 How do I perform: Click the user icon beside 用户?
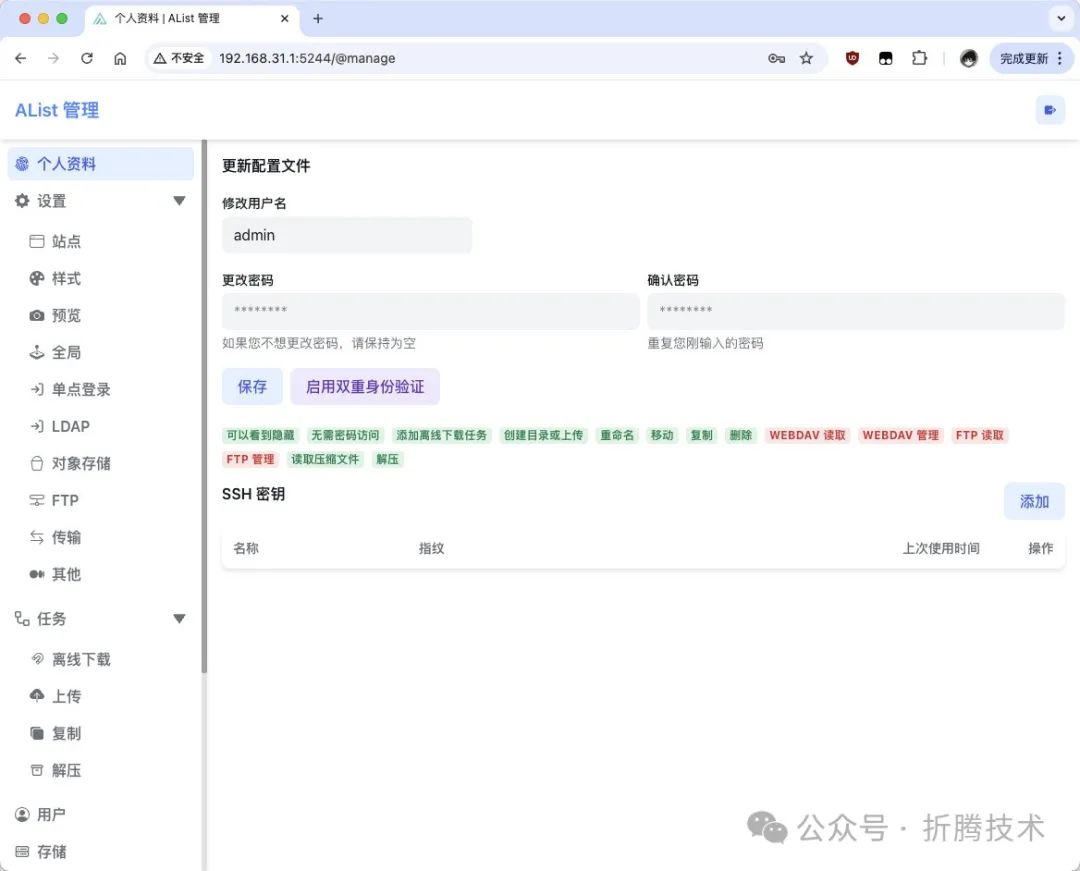tap(22, 815)
